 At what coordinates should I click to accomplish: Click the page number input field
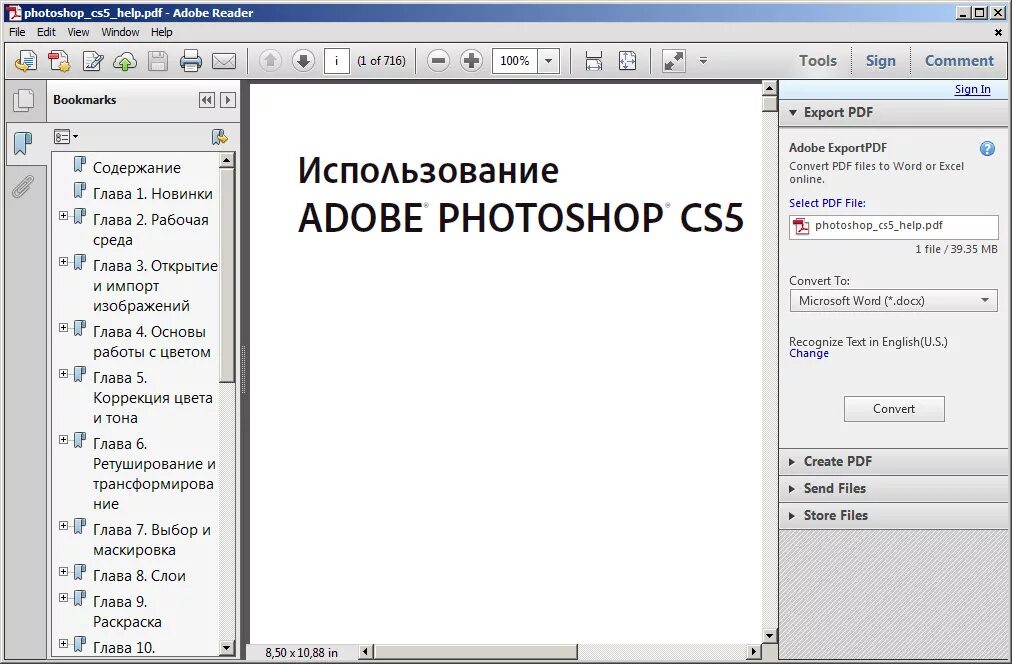pyautogui.click(x=336, y=61)
